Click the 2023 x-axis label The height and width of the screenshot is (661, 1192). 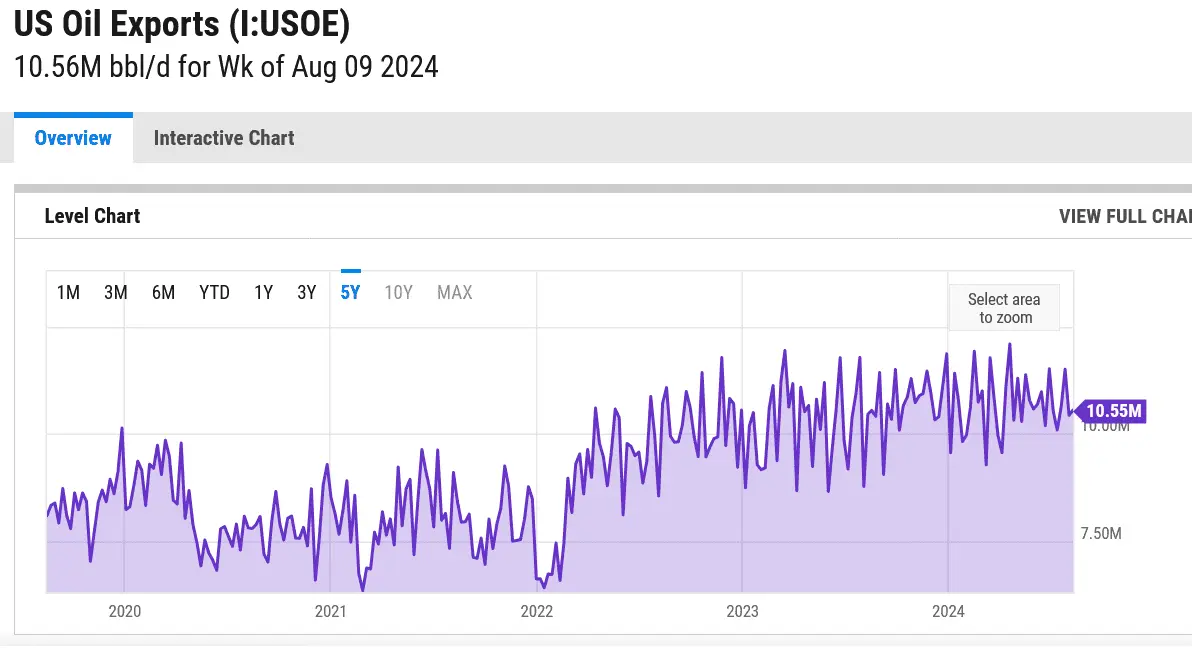742,611
